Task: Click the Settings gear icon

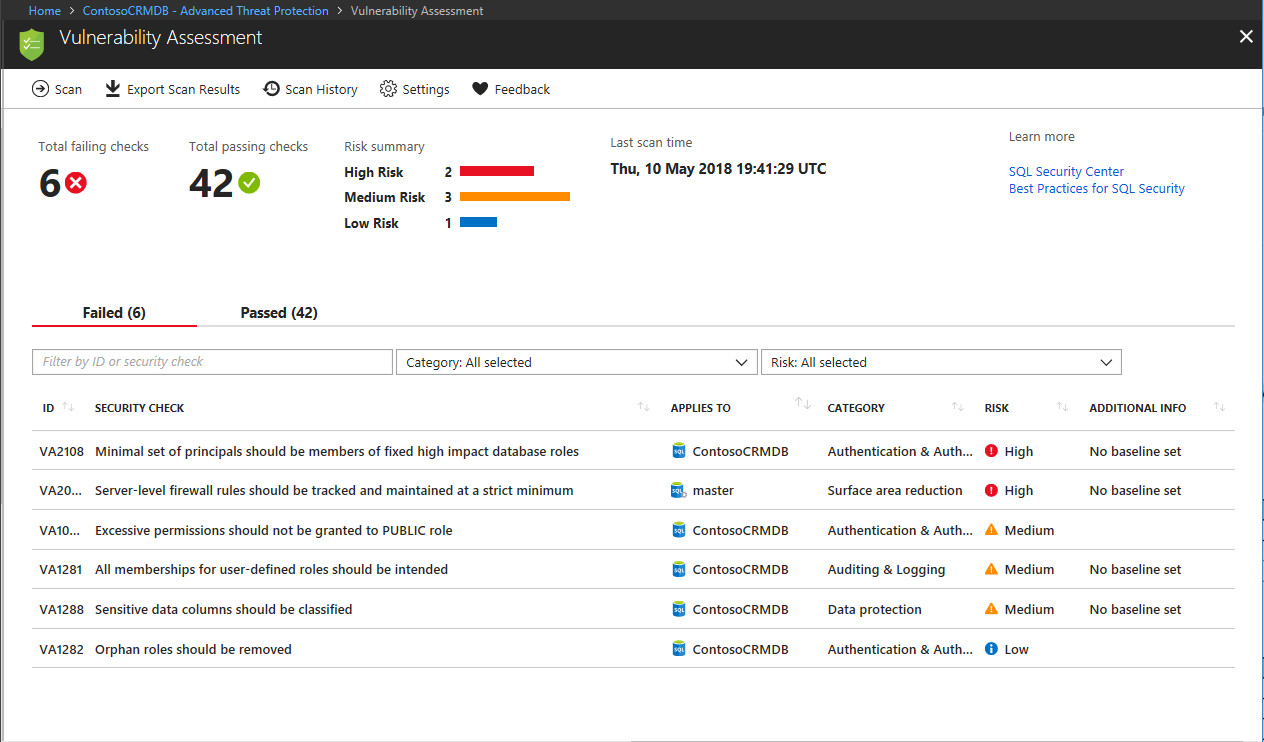Action: [x=388, y=89]
